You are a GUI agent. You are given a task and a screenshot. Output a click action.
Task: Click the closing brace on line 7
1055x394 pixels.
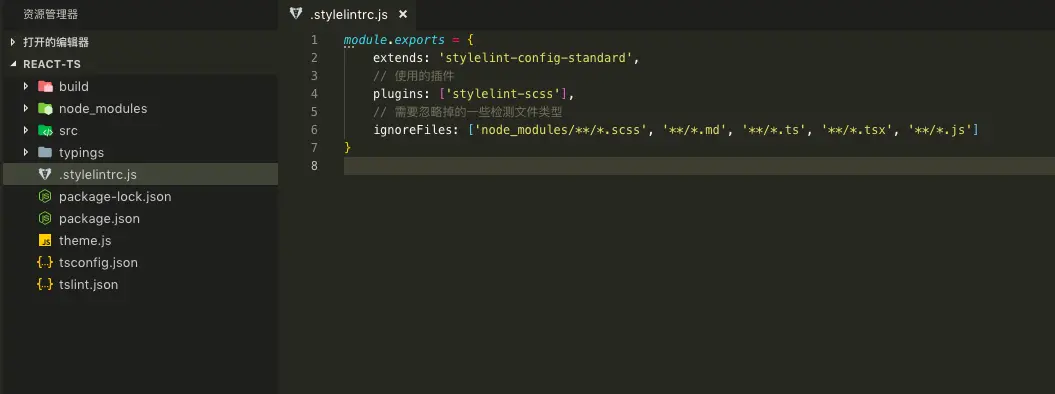coord(347,147)
